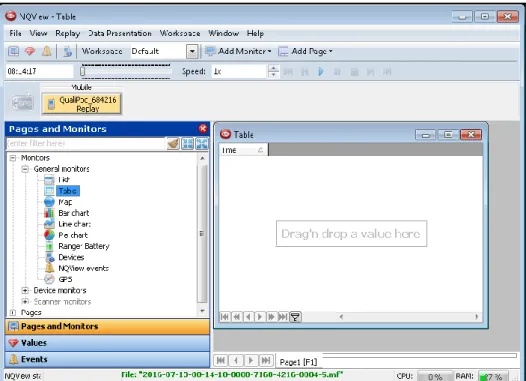
Task: Select the Map monitor item
Action: click(x=58, y=202)
